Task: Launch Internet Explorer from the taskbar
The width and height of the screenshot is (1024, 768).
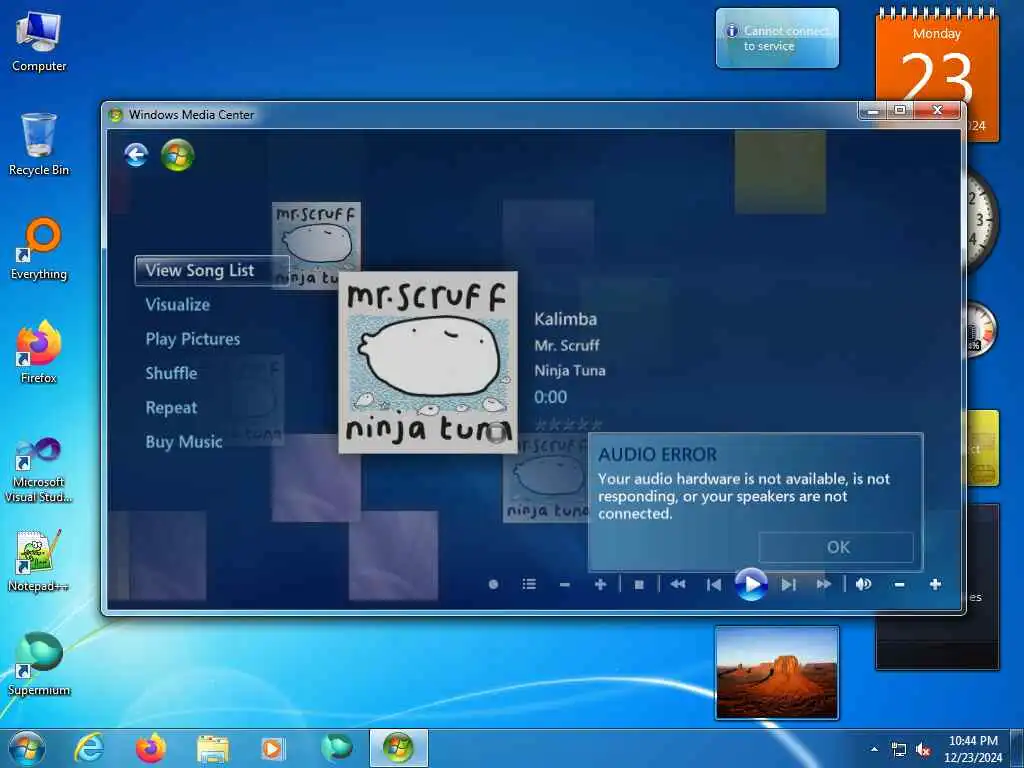Action: click(89, 748)
